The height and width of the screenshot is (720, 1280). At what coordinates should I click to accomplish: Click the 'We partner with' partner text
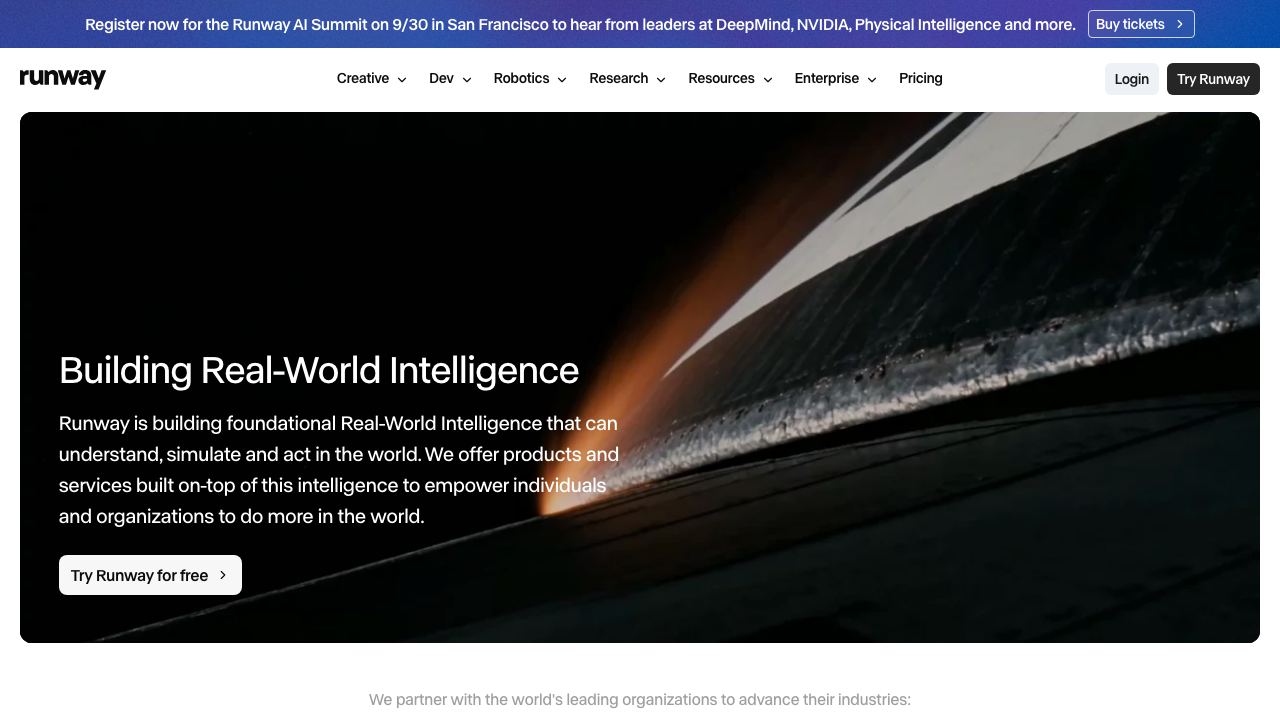coord(640,699)
